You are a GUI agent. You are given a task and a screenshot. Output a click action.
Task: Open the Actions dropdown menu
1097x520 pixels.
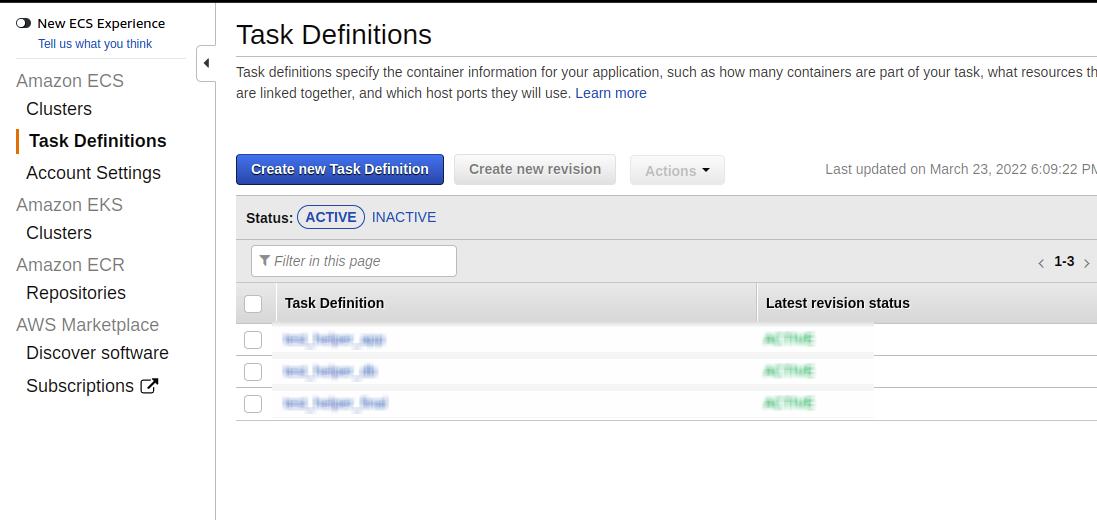(x=677, y=171)
